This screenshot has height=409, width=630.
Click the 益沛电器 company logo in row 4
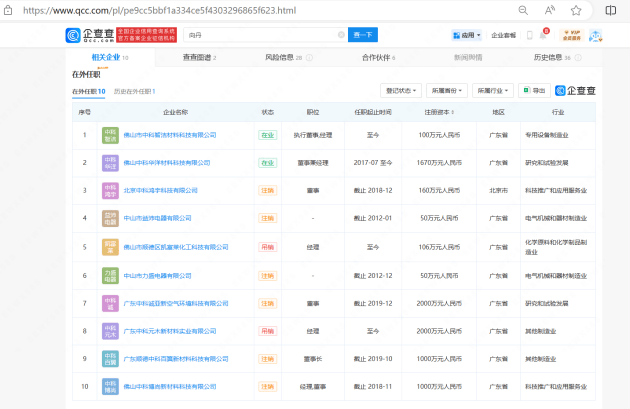pos(110,218)
